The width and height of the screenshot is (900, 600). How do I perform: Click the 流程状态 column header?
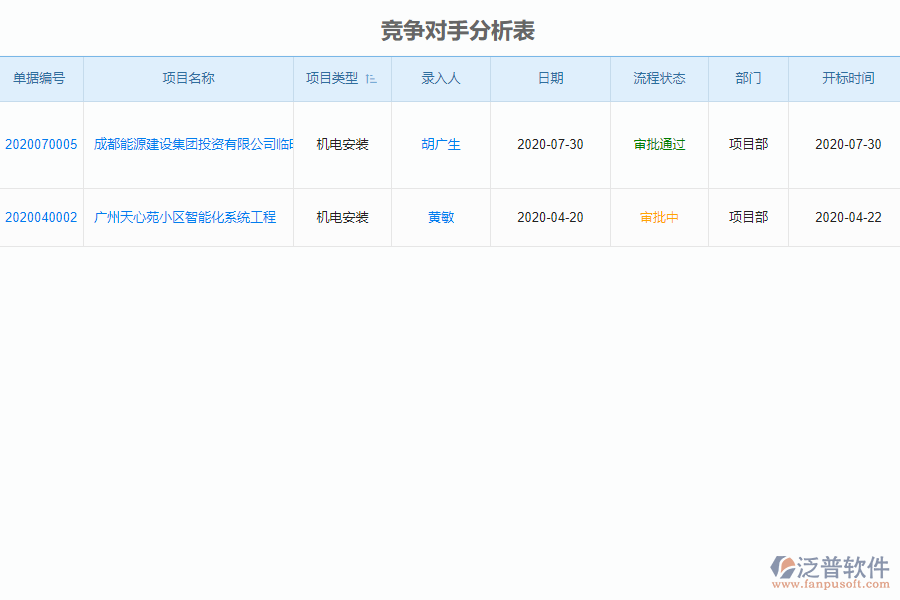659,78
